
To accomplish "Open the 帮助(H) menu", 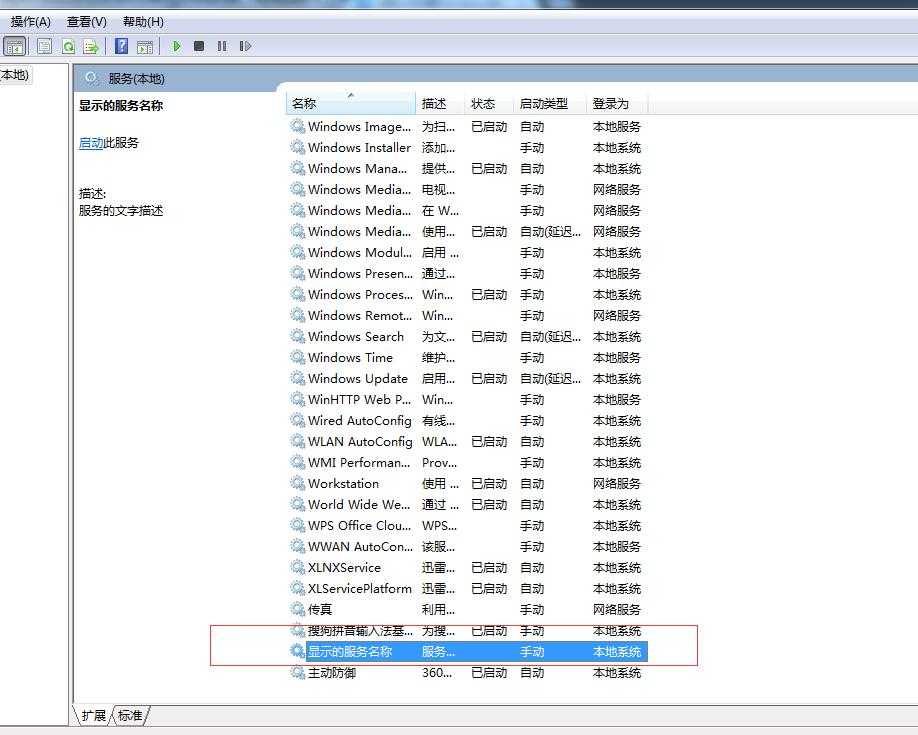I will click(143, 22).
